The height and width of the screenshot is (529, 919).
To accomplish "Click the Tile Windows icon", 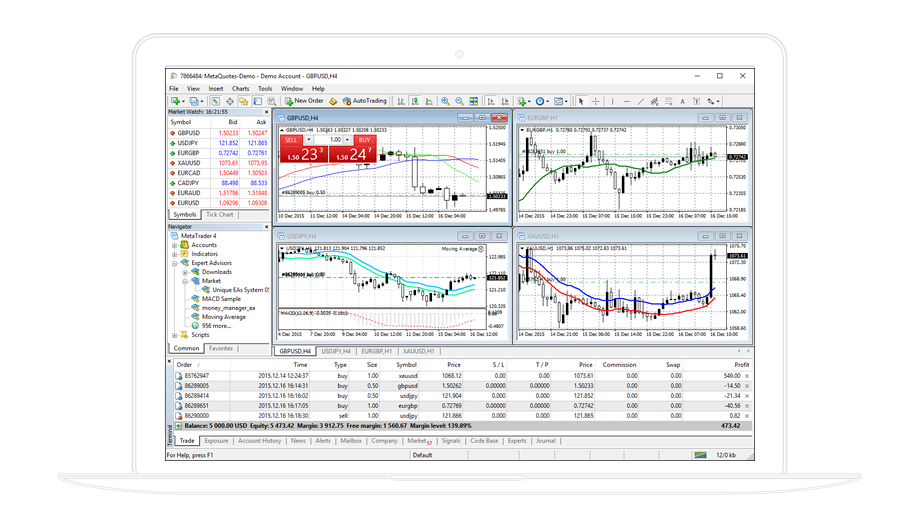I will 474,101.
